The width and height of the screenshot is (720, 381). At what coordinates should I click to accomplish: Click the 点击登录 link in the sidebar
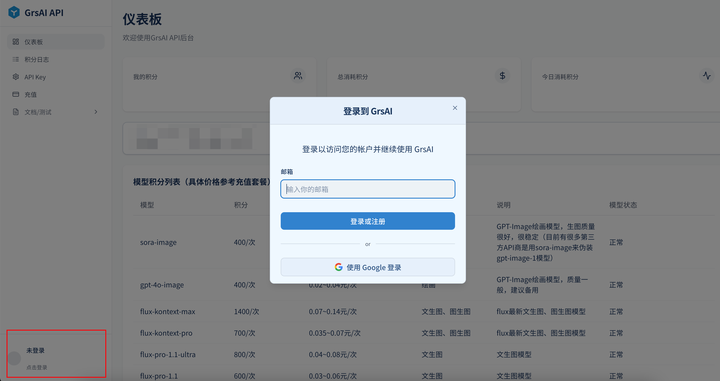(x=37, y=367)
